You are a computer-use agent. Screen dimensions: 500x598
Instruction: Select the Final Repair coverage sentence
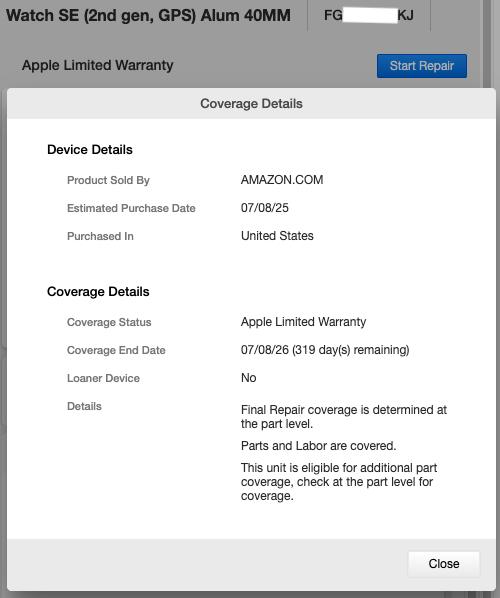(344, 417)
